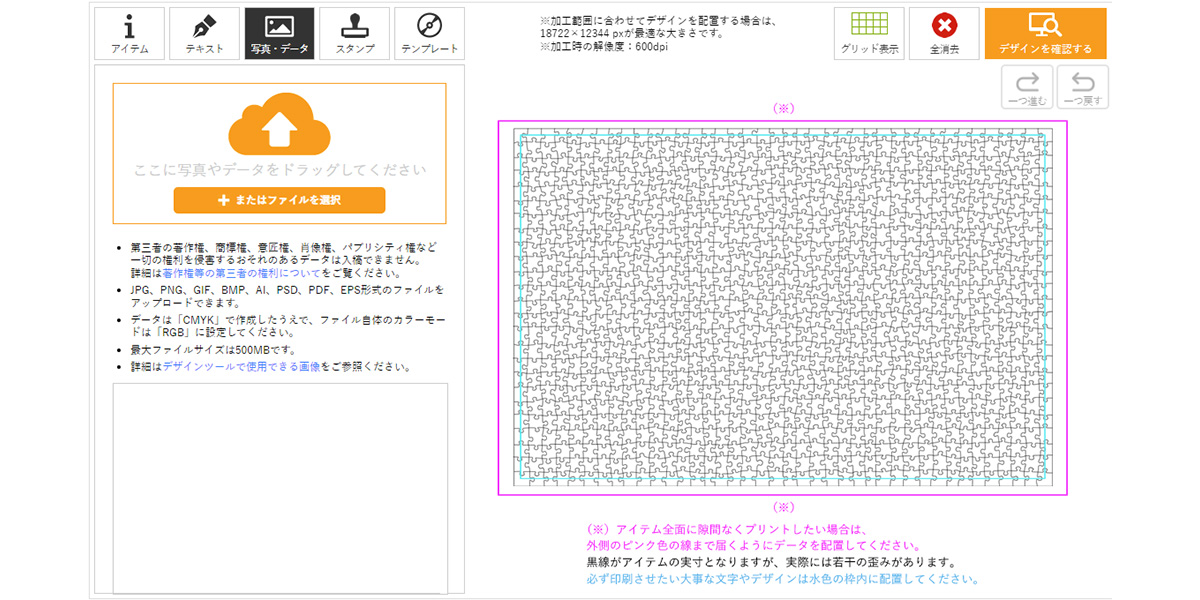Click the empty uploaded-images list box

point(280,488)
